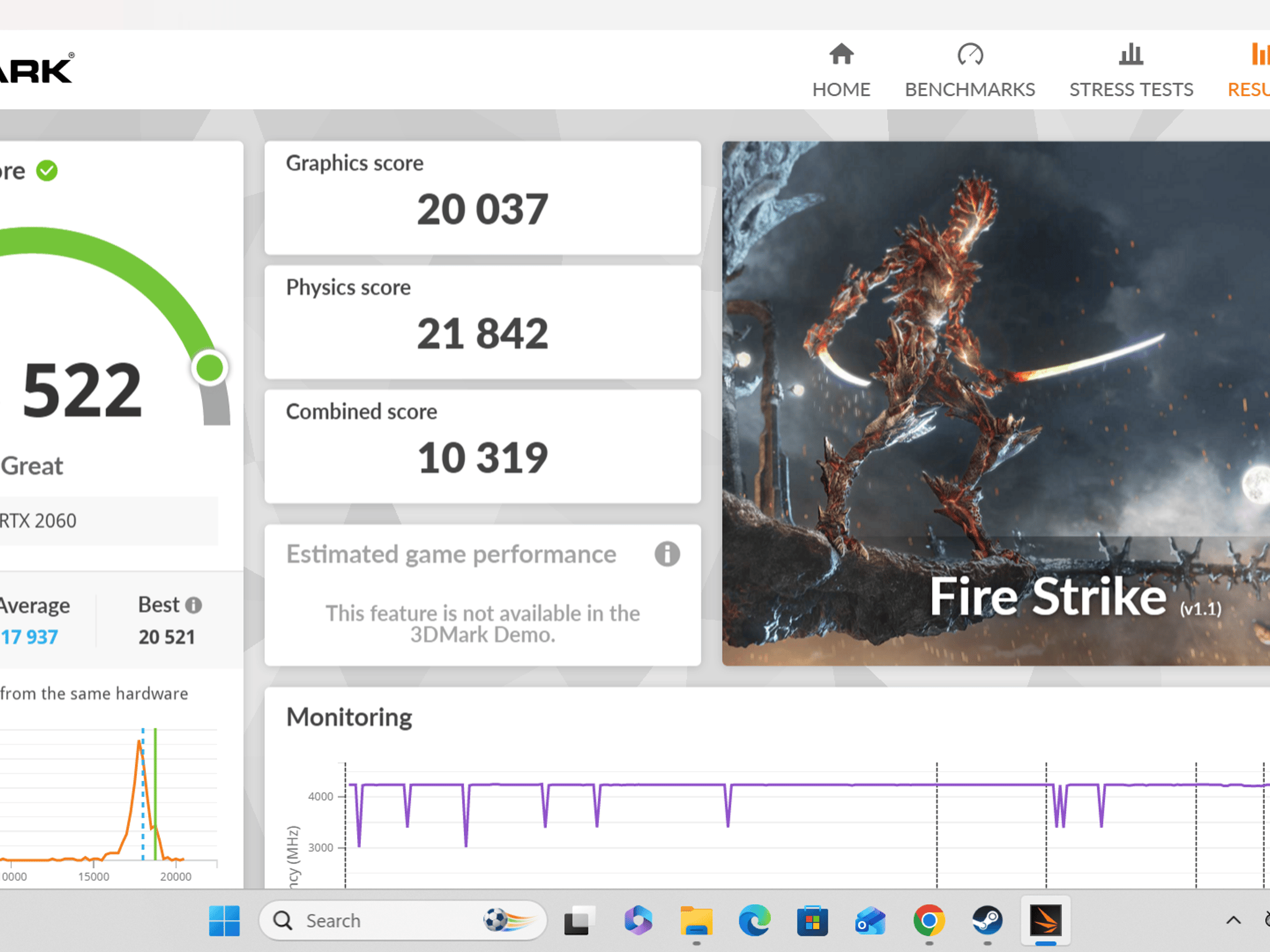Click the Estimated game performance heading
This screenshot has height=952, width=1270.
click(x=451, y=554)
